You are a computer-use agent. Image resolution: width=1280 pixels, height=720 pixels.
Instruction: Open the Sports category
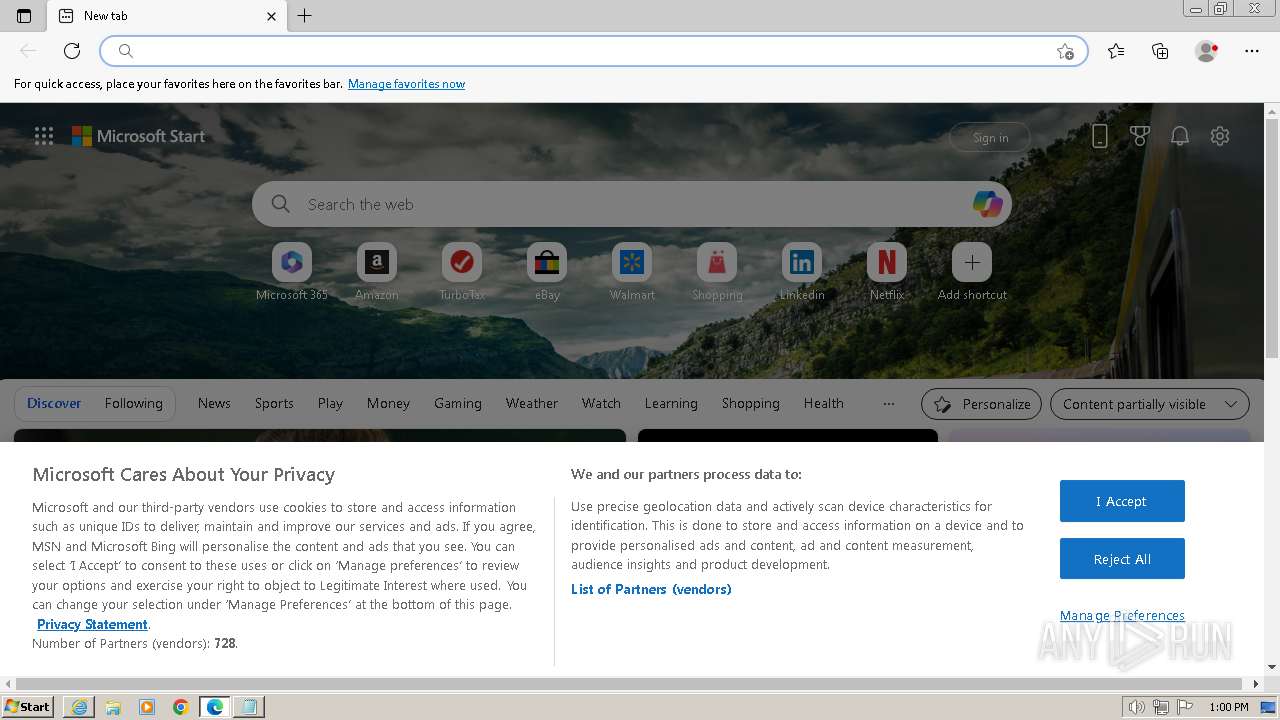point(274,403)
